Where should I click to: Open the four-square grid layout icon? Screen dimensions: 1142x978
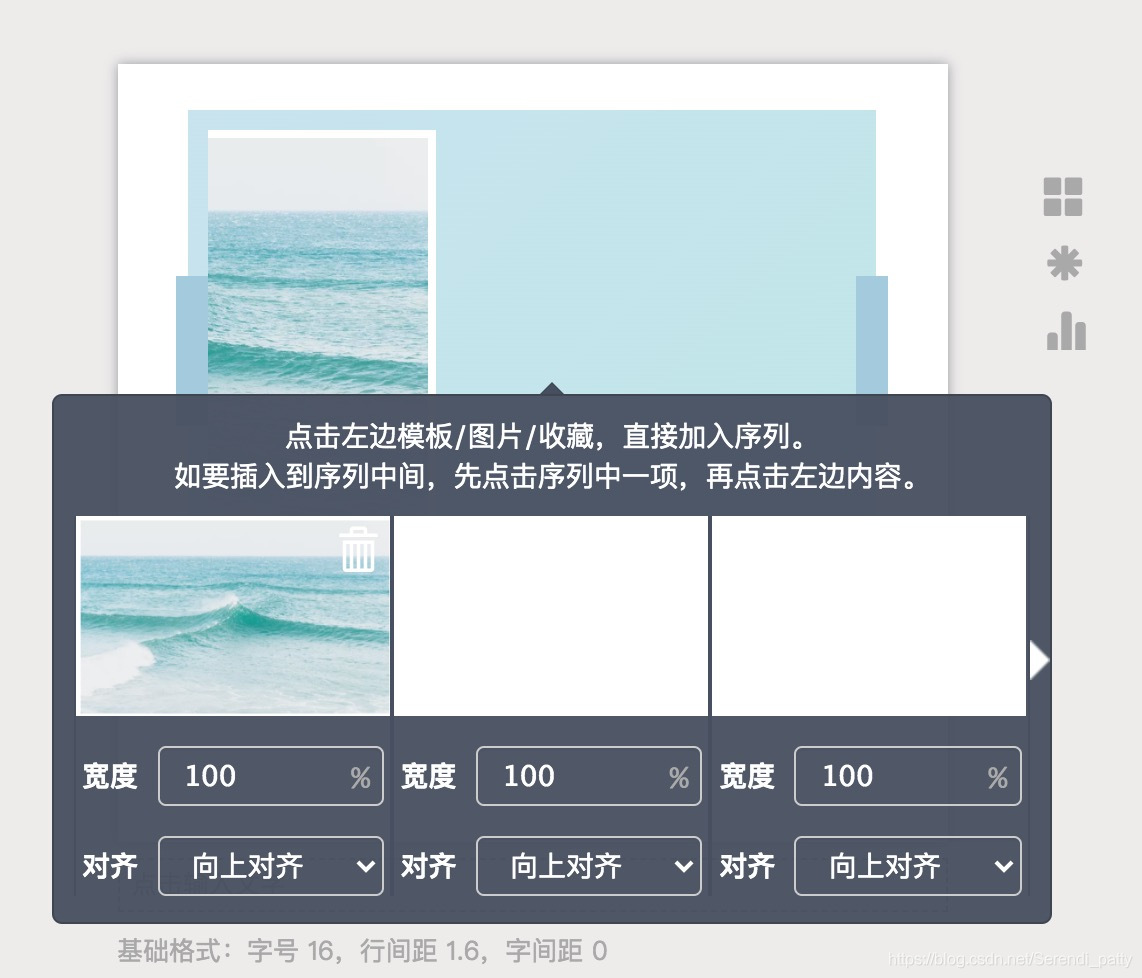pos(1063,197)
